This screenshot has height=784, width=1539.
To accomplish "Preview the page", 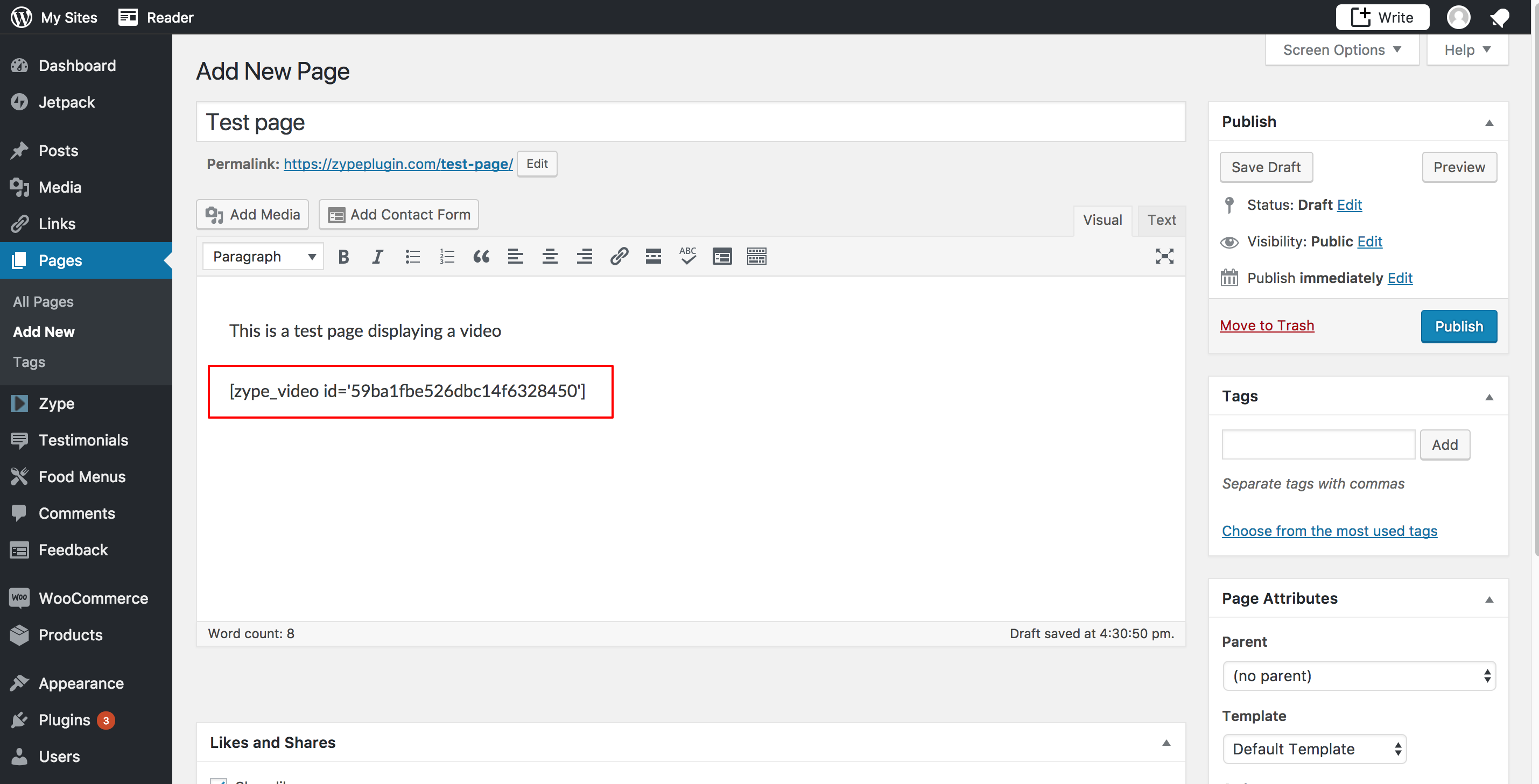I will (1459, 167).
